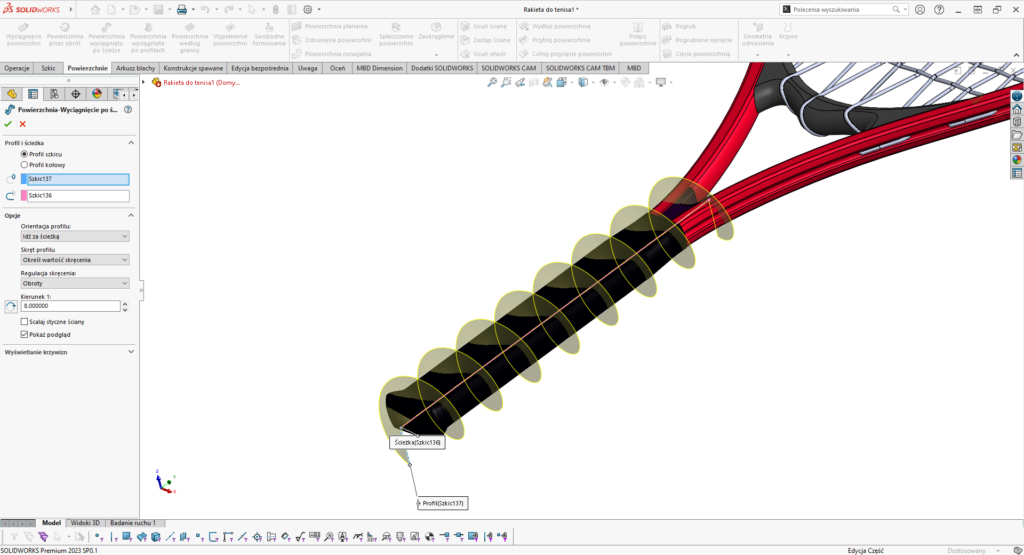Screen dimensions: 1024x555
Task: Select the Profil kołowy radio button
Action: [24, 164]
